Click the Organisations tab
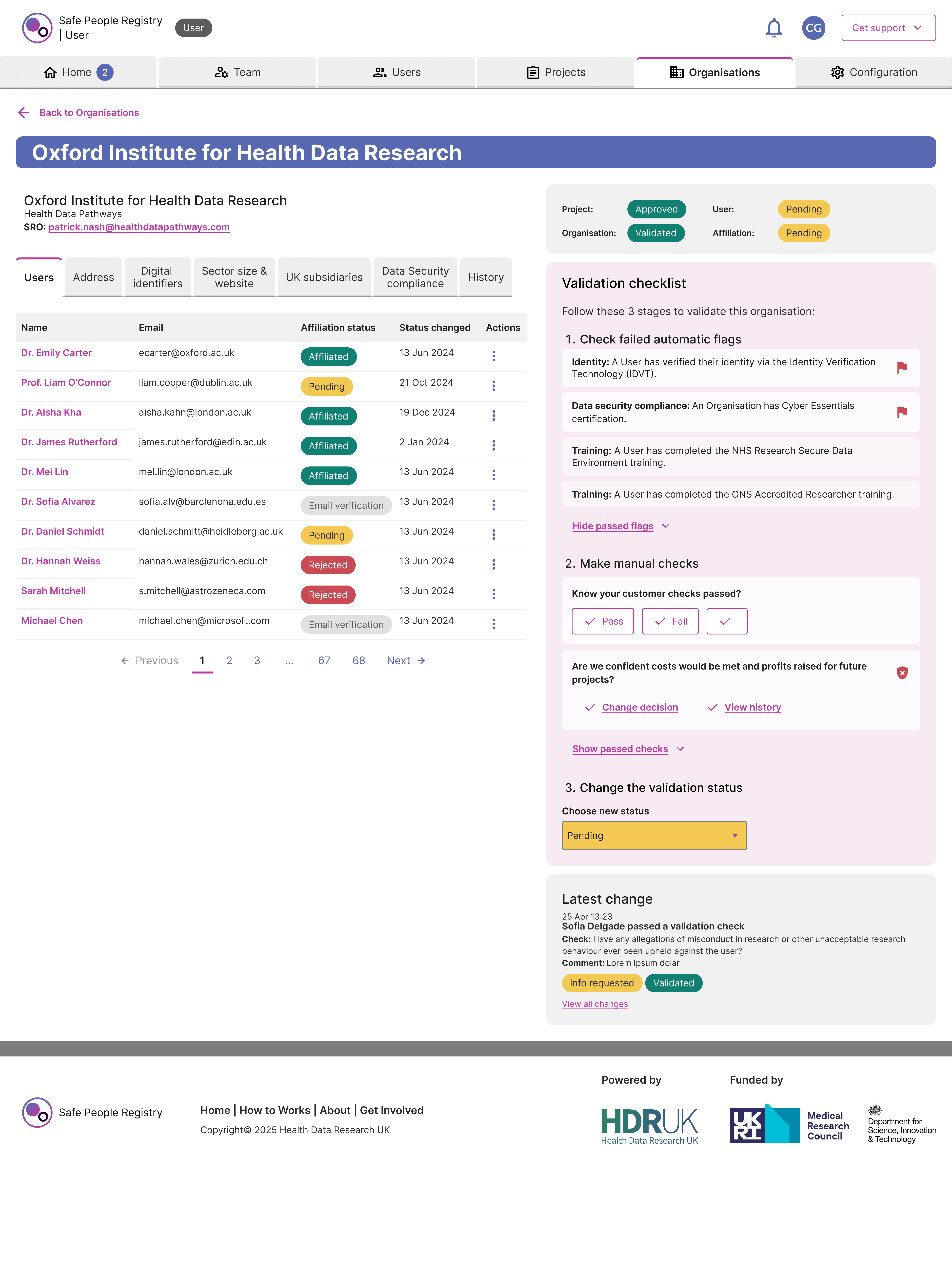Image resolution: width=952 pixels, height=1262 pixels. pyautogui.click(x=715, y=72)
